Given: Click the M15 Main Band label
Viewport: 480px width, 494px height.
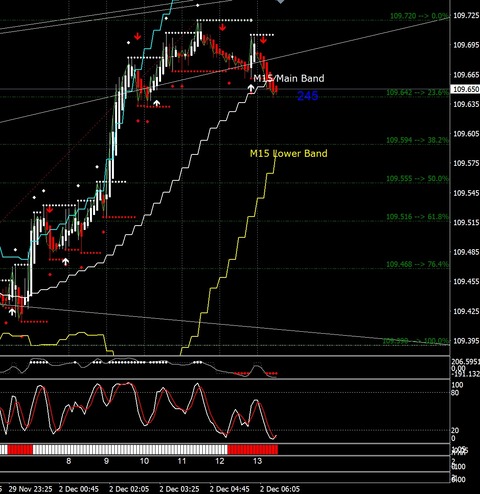Looking at the screenshot, I should pyautogui.click(x=289, y=78).
